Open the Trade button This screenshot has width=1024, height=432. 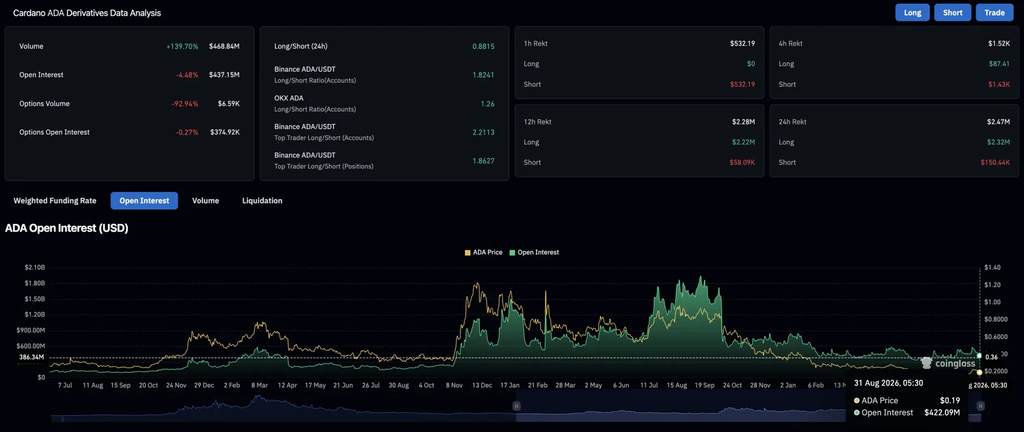pos(995,12)
